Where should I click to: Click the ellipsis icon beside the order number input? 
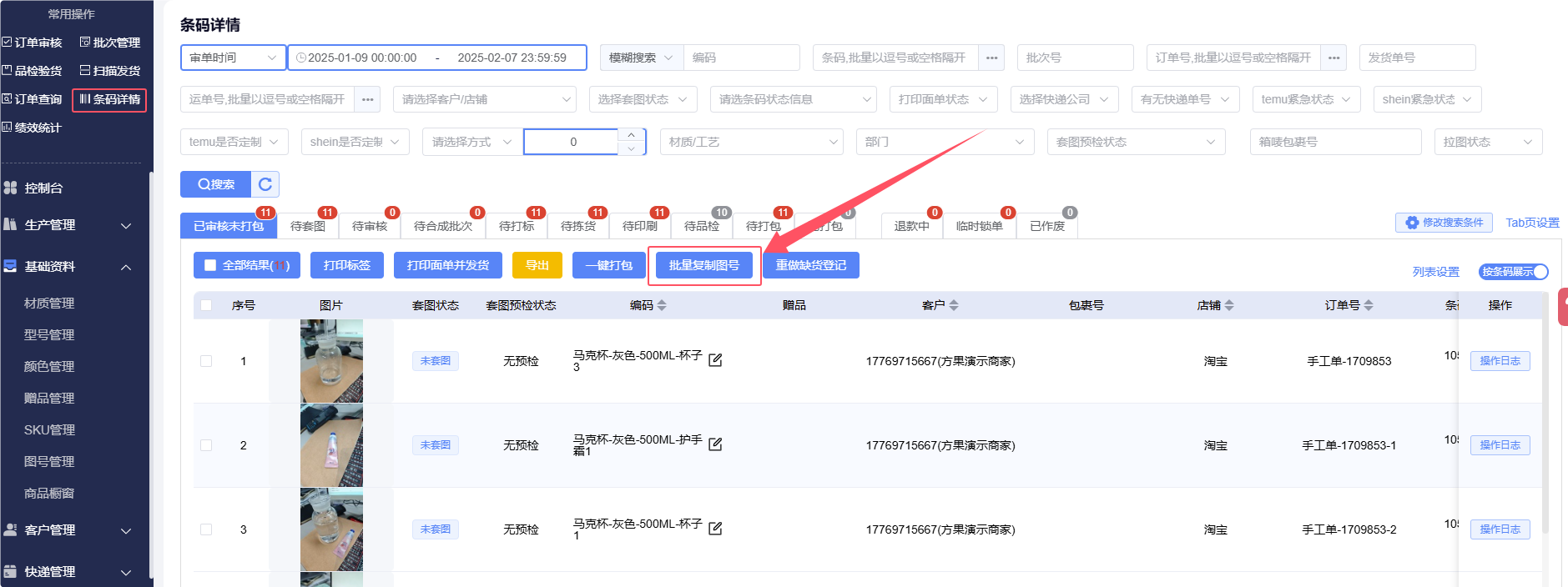click(1334, 58)
